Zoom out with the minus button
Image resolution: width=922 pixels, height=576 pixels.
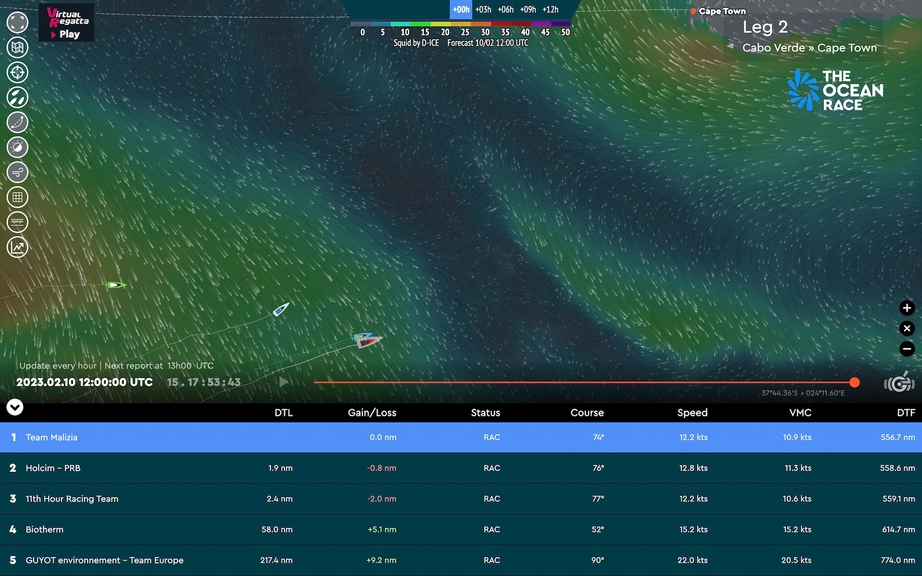tap(907, 349)
